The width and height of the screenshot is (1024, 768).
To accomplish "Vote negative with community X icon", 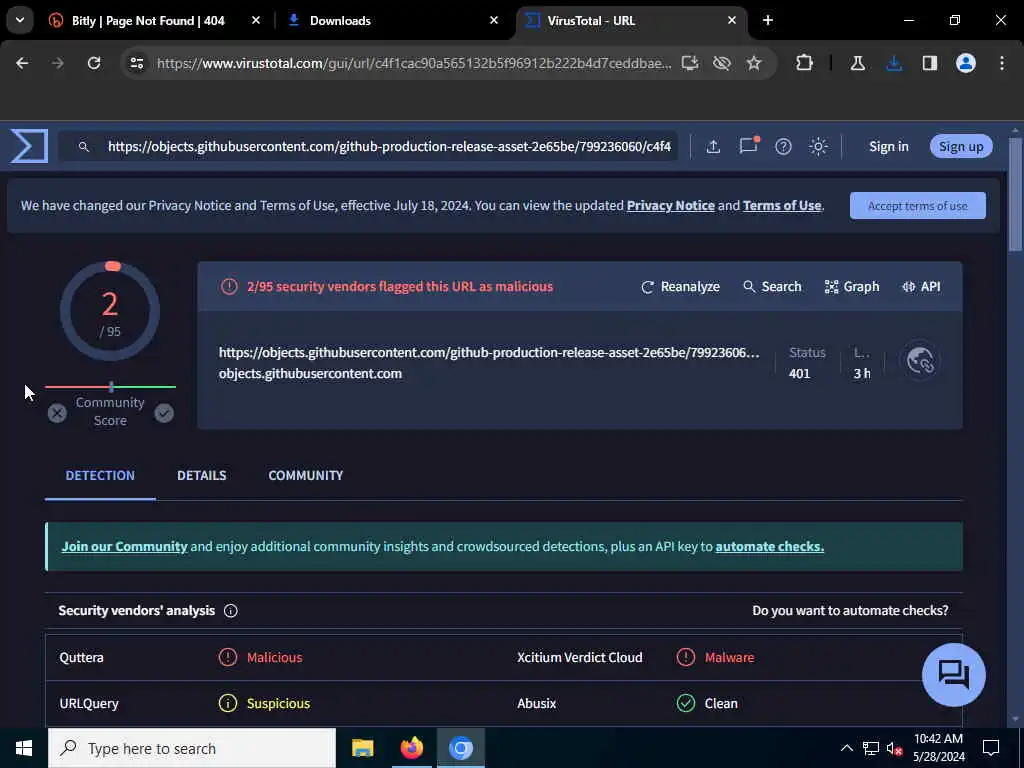I will click(57, 413).
